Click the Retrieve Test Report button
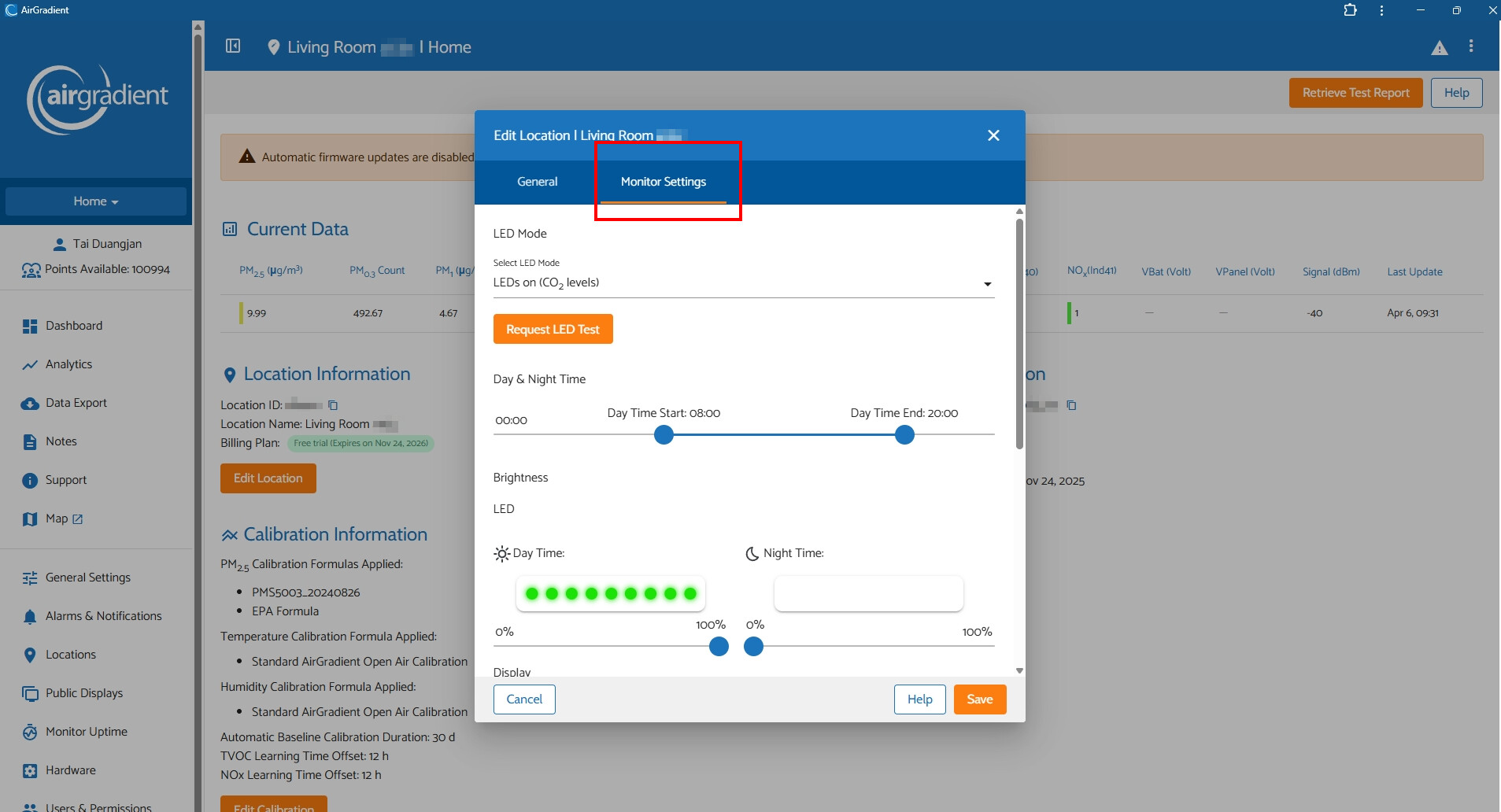 [x=1355, y=93]
